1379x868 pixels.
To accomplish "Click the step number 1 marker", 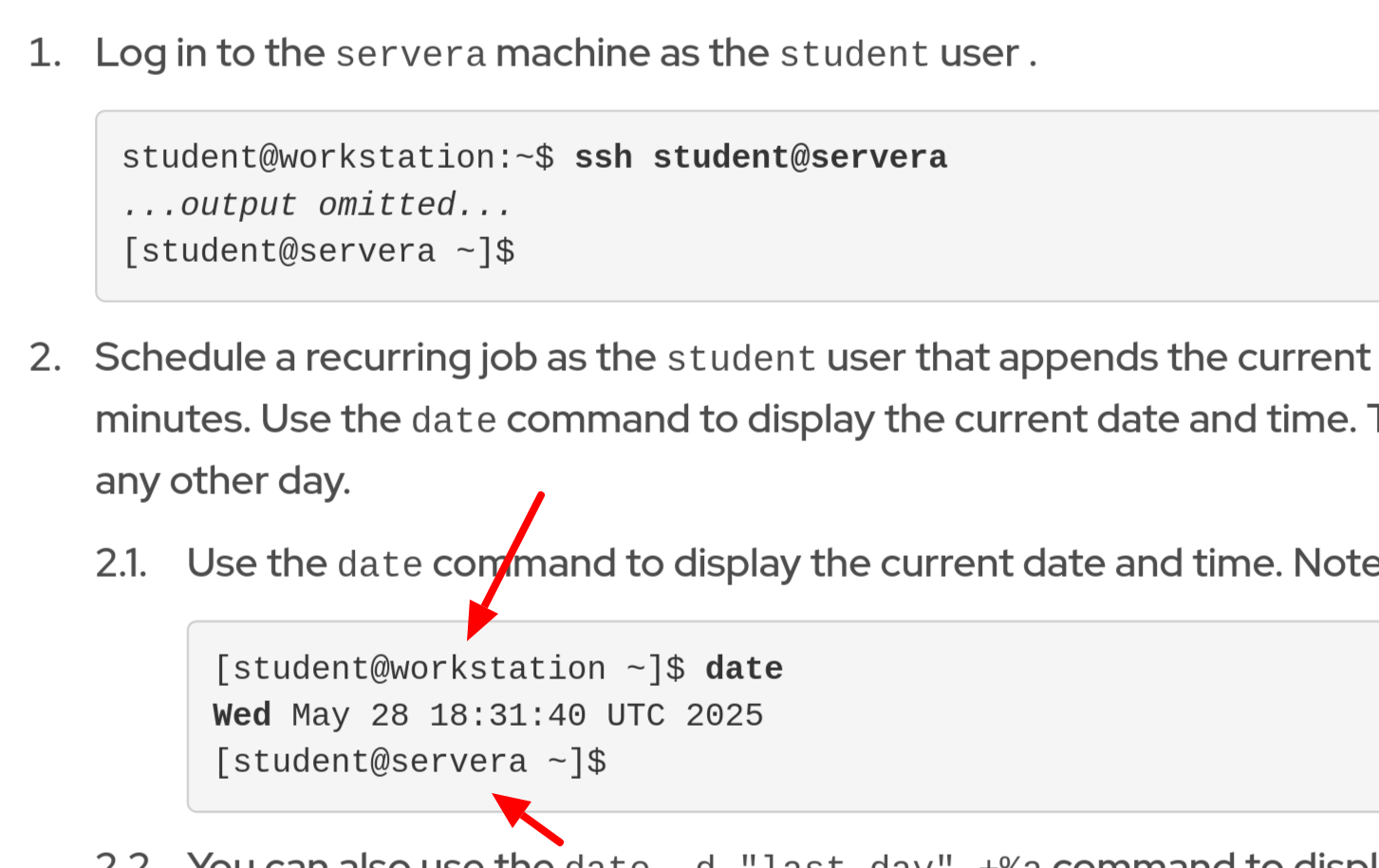I will point(45,53).
